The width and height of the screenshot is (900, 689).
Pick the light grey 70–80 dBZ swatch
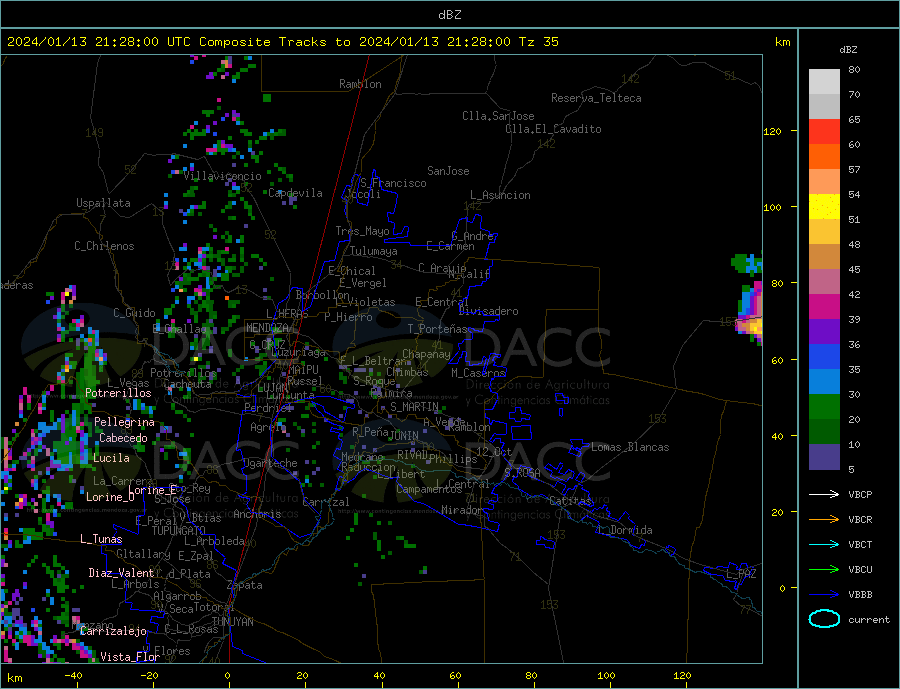pyautogui.click(x=824, y=82)
